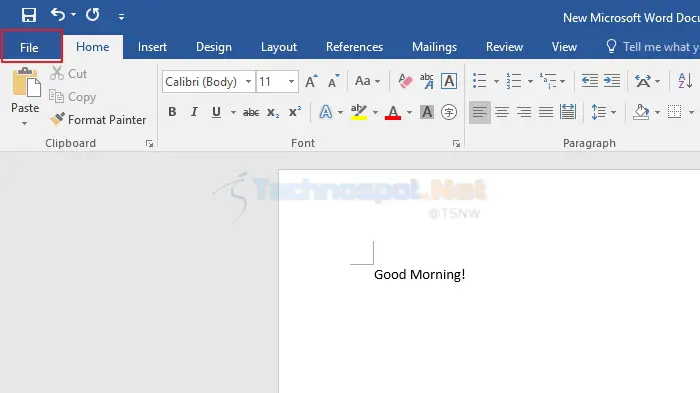
Task: Click the Good Morning! text in document
Action: point(420,274)
